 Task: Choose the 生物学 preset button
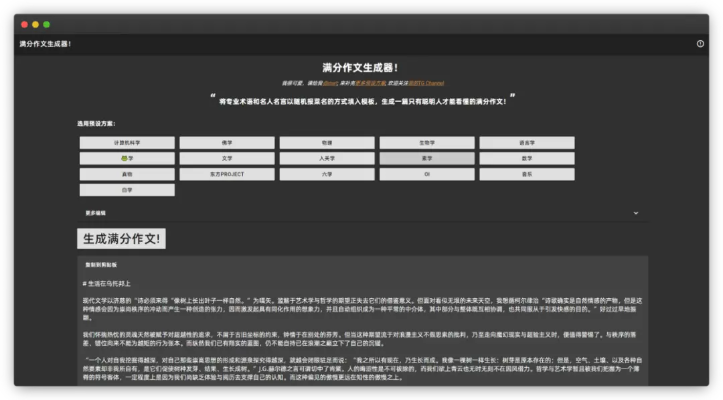[427, 143]
